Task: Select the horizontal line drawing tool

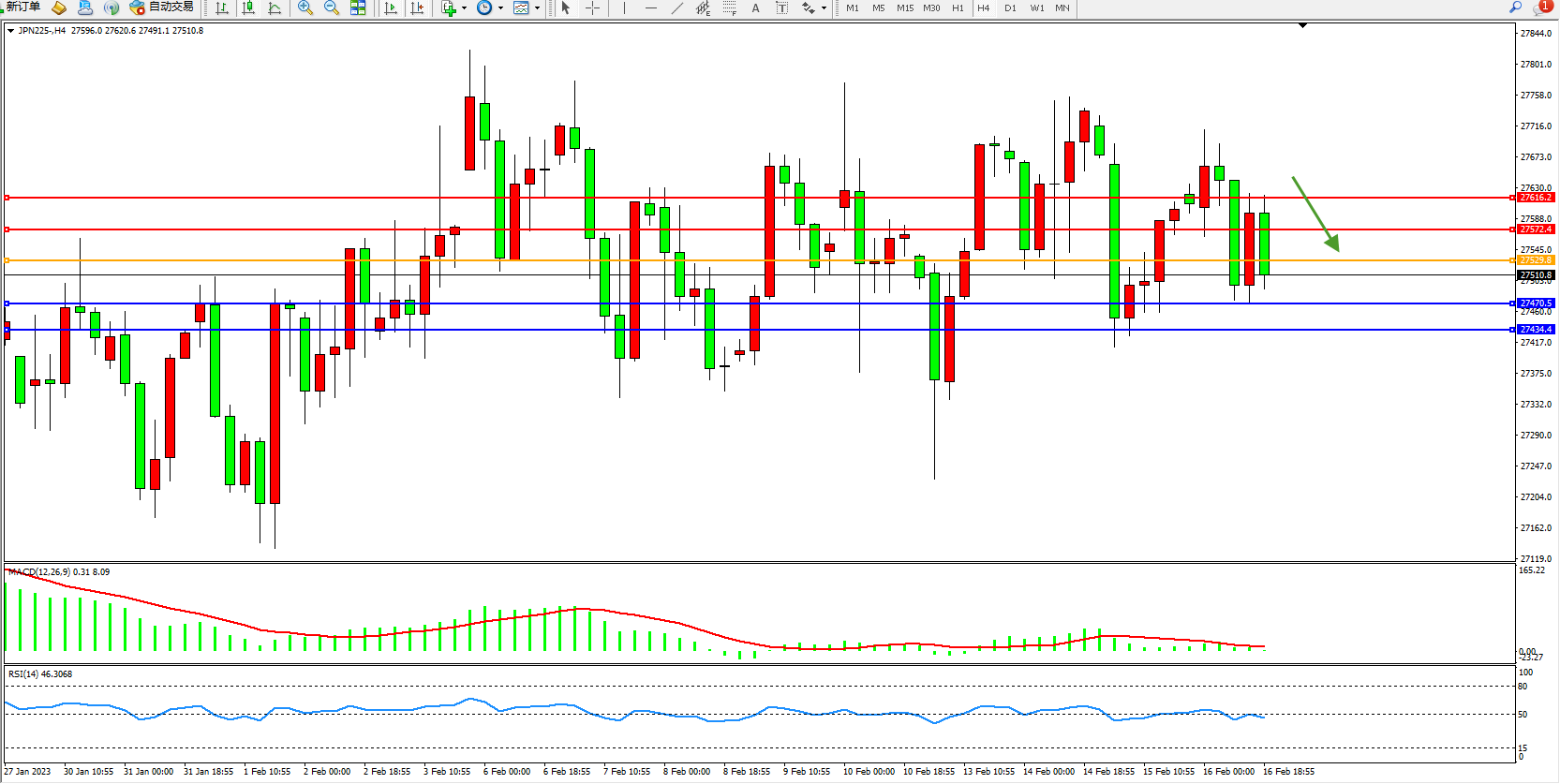Action: [650, 7]
